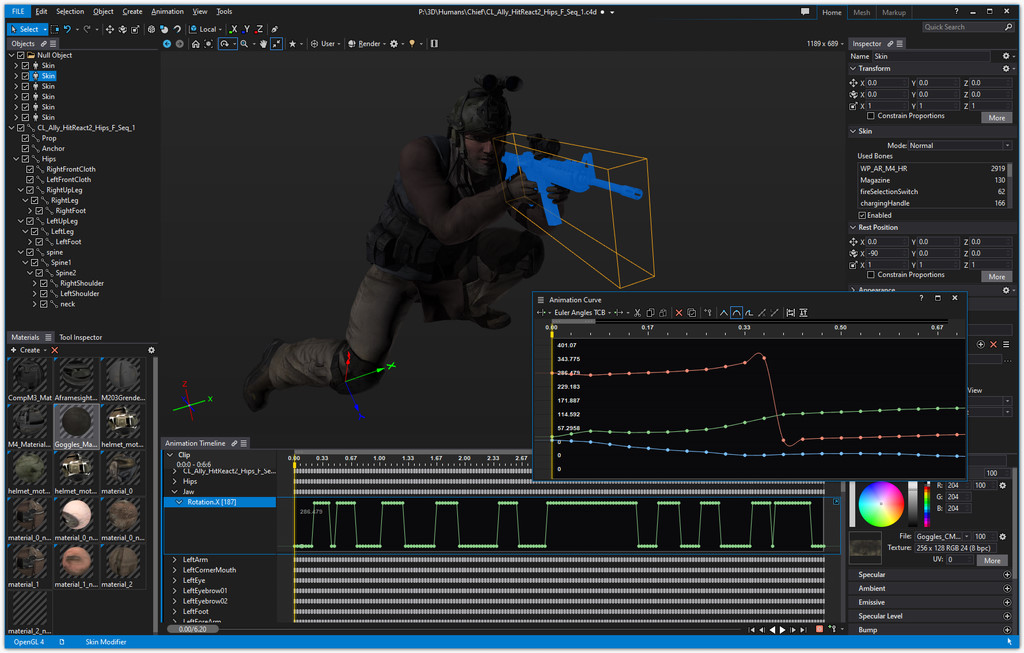Toggle visibility checkbox for RightFrontCloth bone
This screenshot has height=653, width=1024.
coord(29,169)
